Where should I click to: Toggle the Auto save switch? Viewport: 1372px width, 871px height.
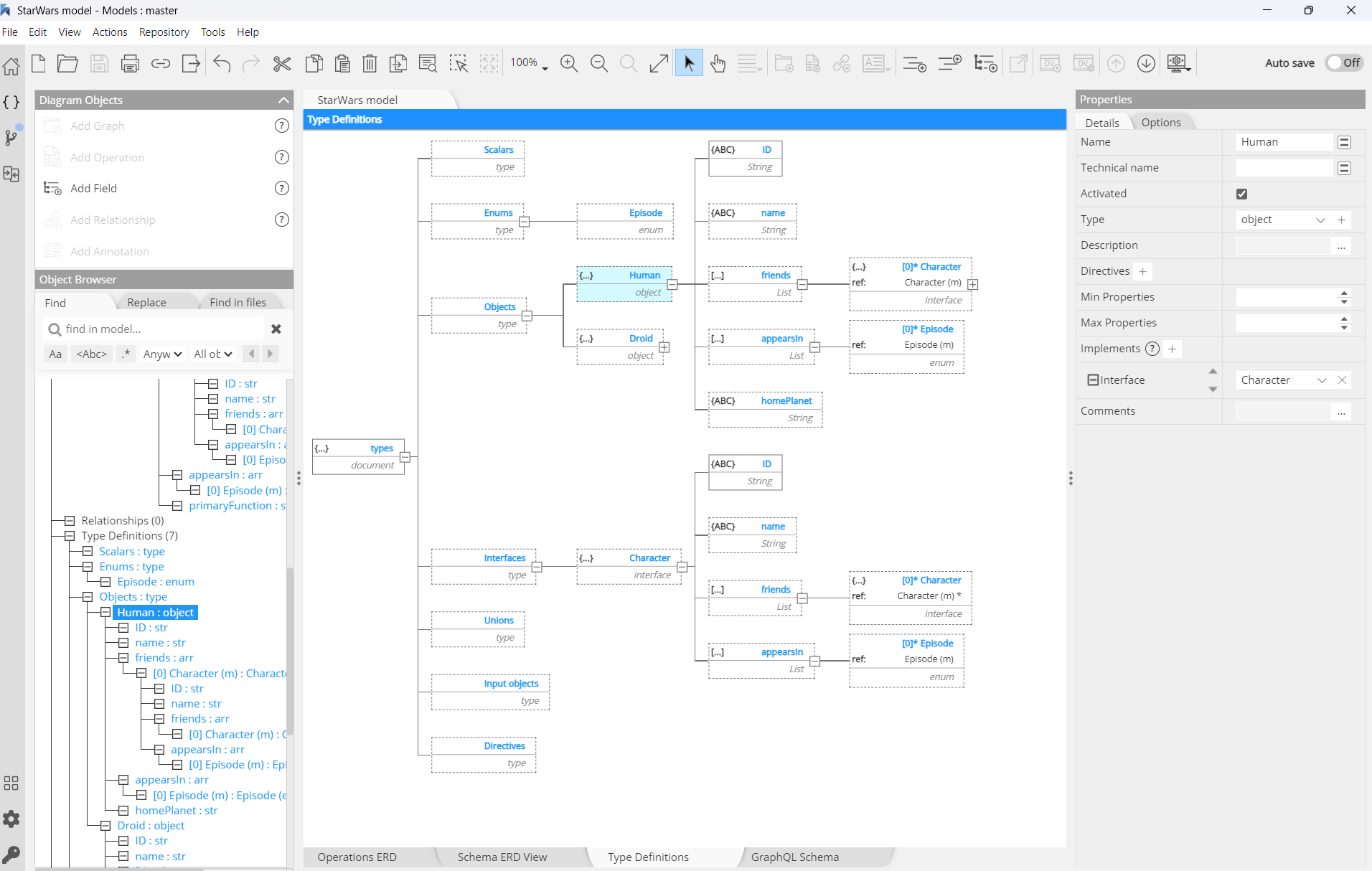tap(1344, 62)
